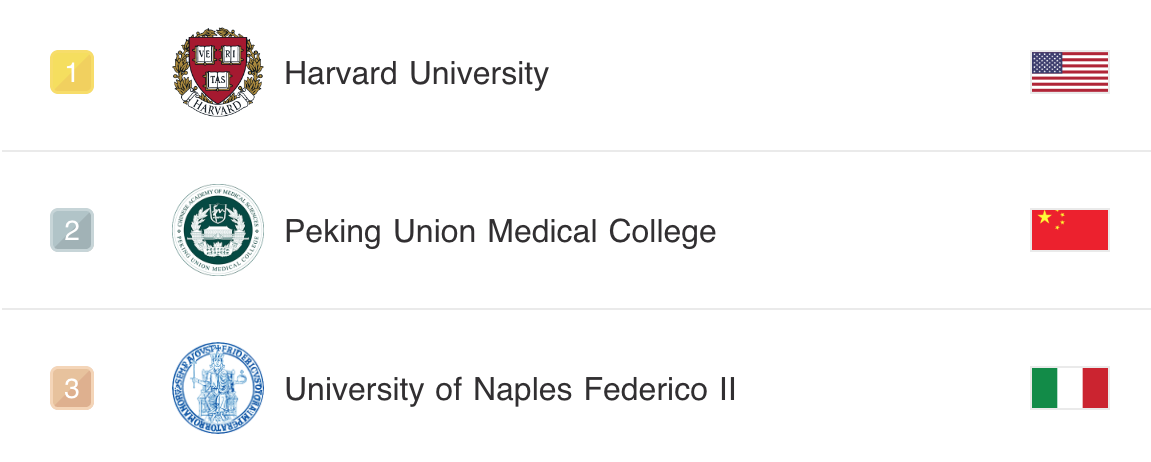Click the word College in the second row
Screen dimensions: 1151x462
pyautogui.click(x=663, y=231)
